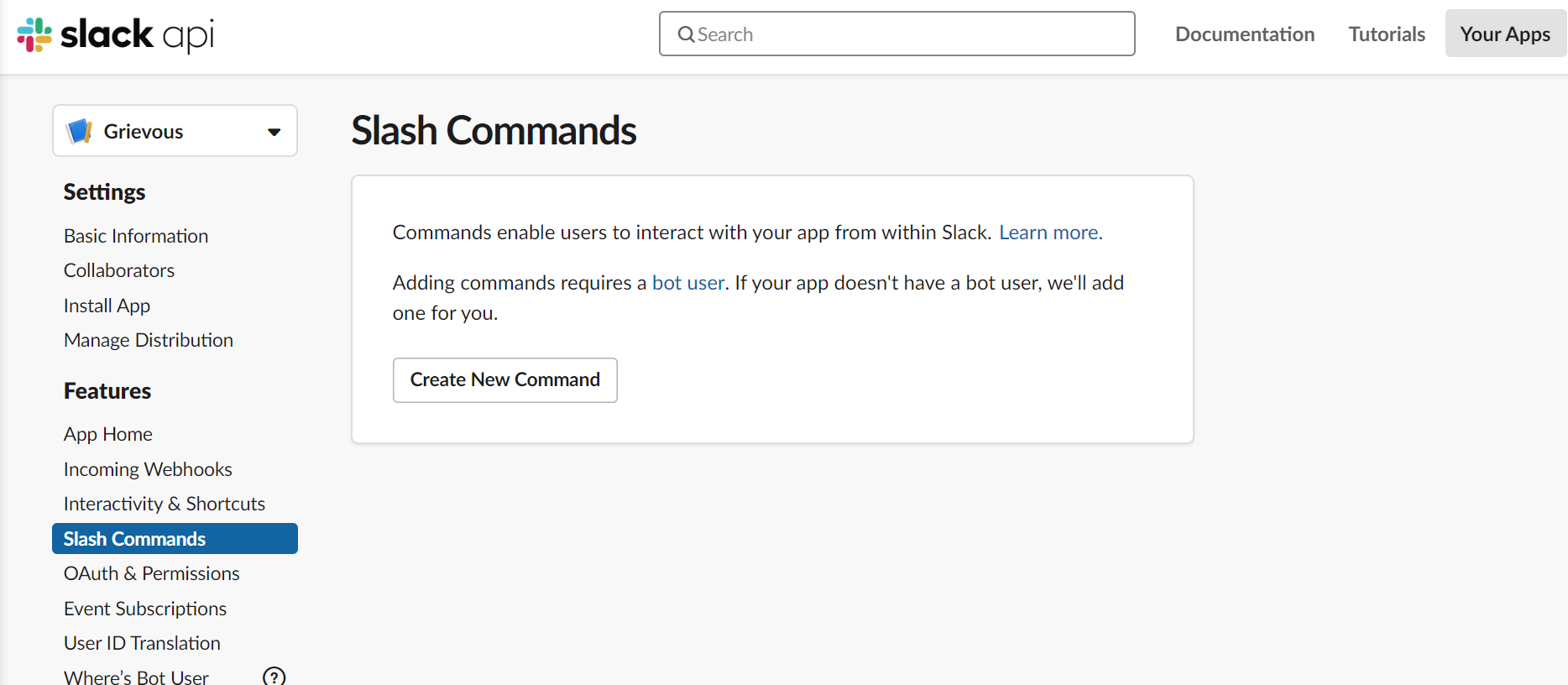
Task: Click the Slack API logo
Action: 116,34
